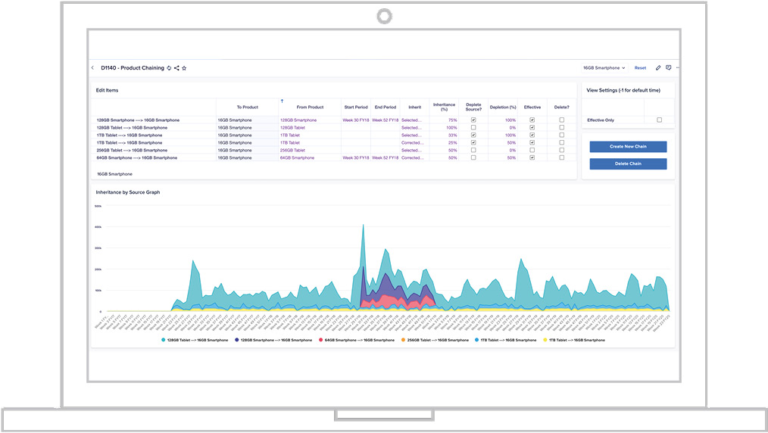This screenshot has width=768, height=433.
Task: Check Delete? for 64GB Smartphone row
Action: 562,158
